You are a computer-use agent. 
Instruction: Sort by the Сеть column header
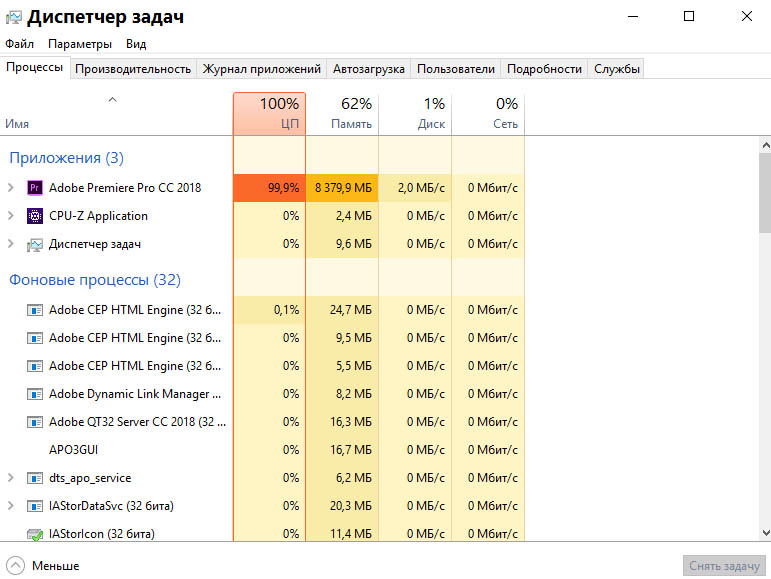click(488, 114)
